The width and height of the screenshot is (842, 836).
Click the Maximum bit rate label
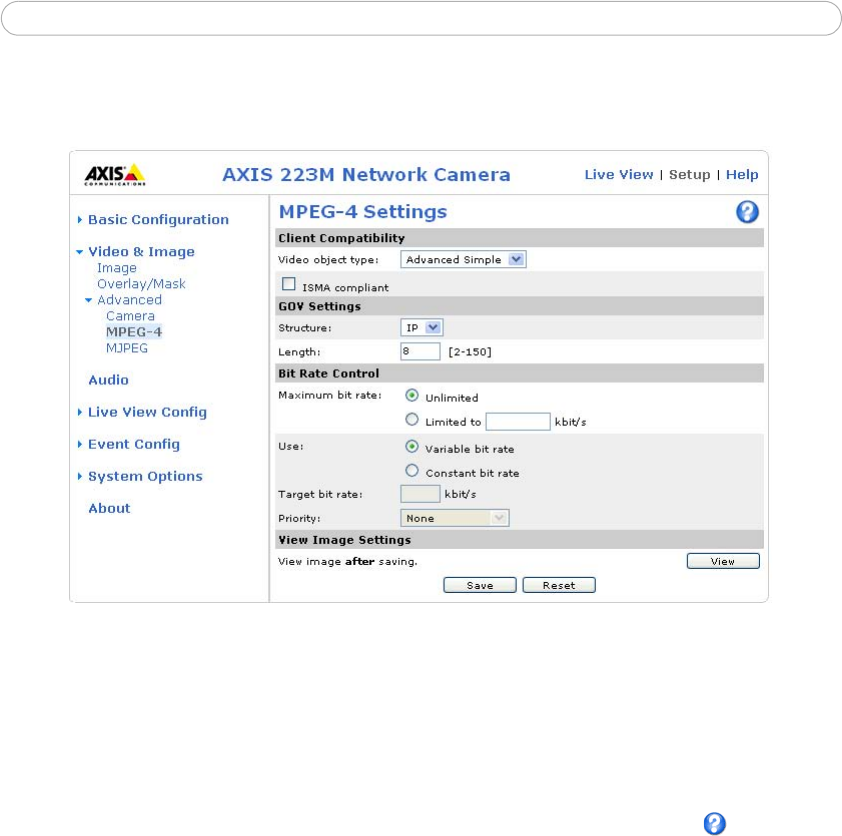tap(330, 395)
